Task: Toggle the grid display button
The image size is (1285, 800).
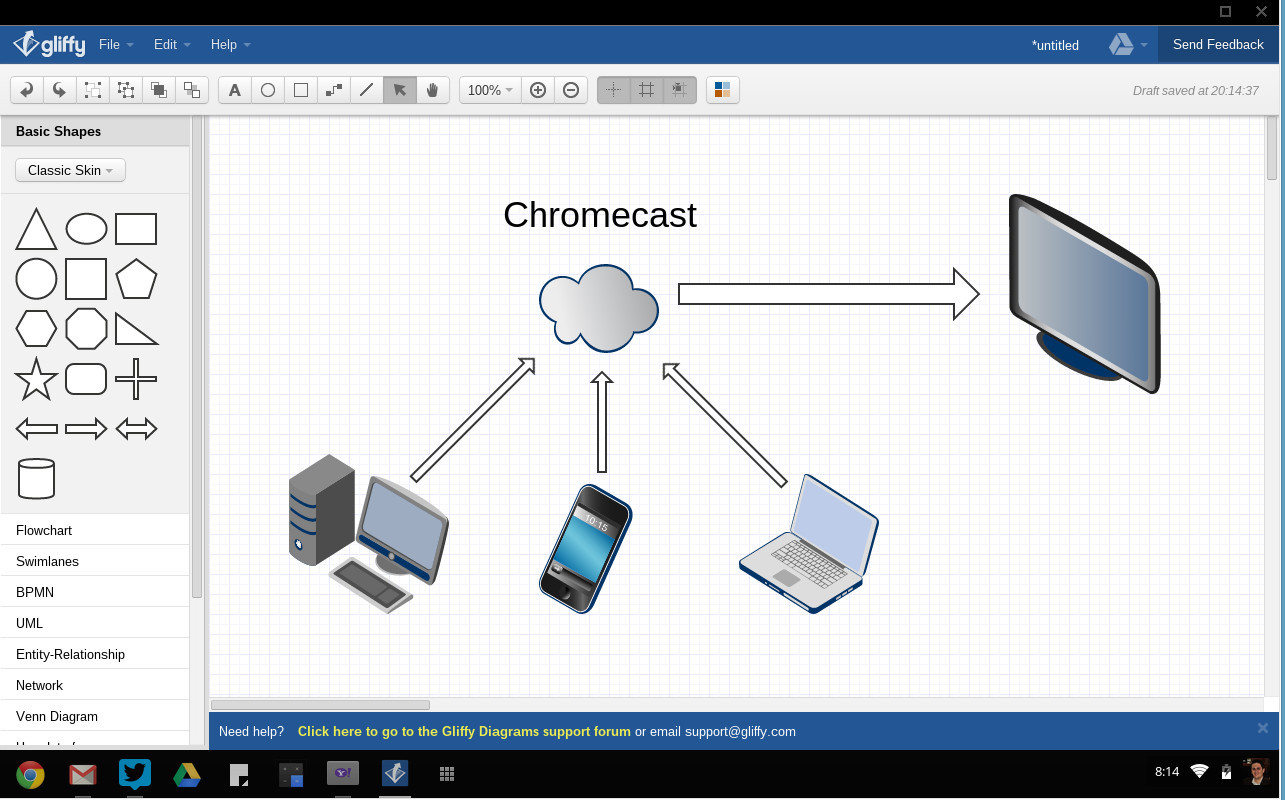Action: [x=647, y=90]
